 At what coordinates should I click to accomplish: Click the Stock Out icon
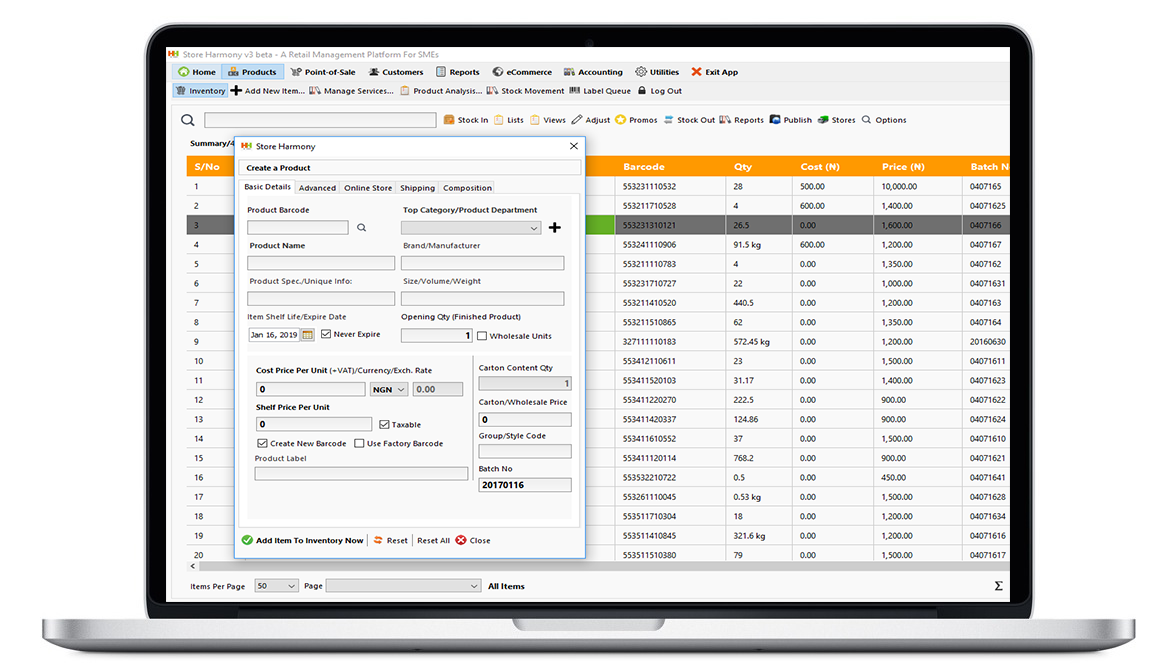click(668, 119)
